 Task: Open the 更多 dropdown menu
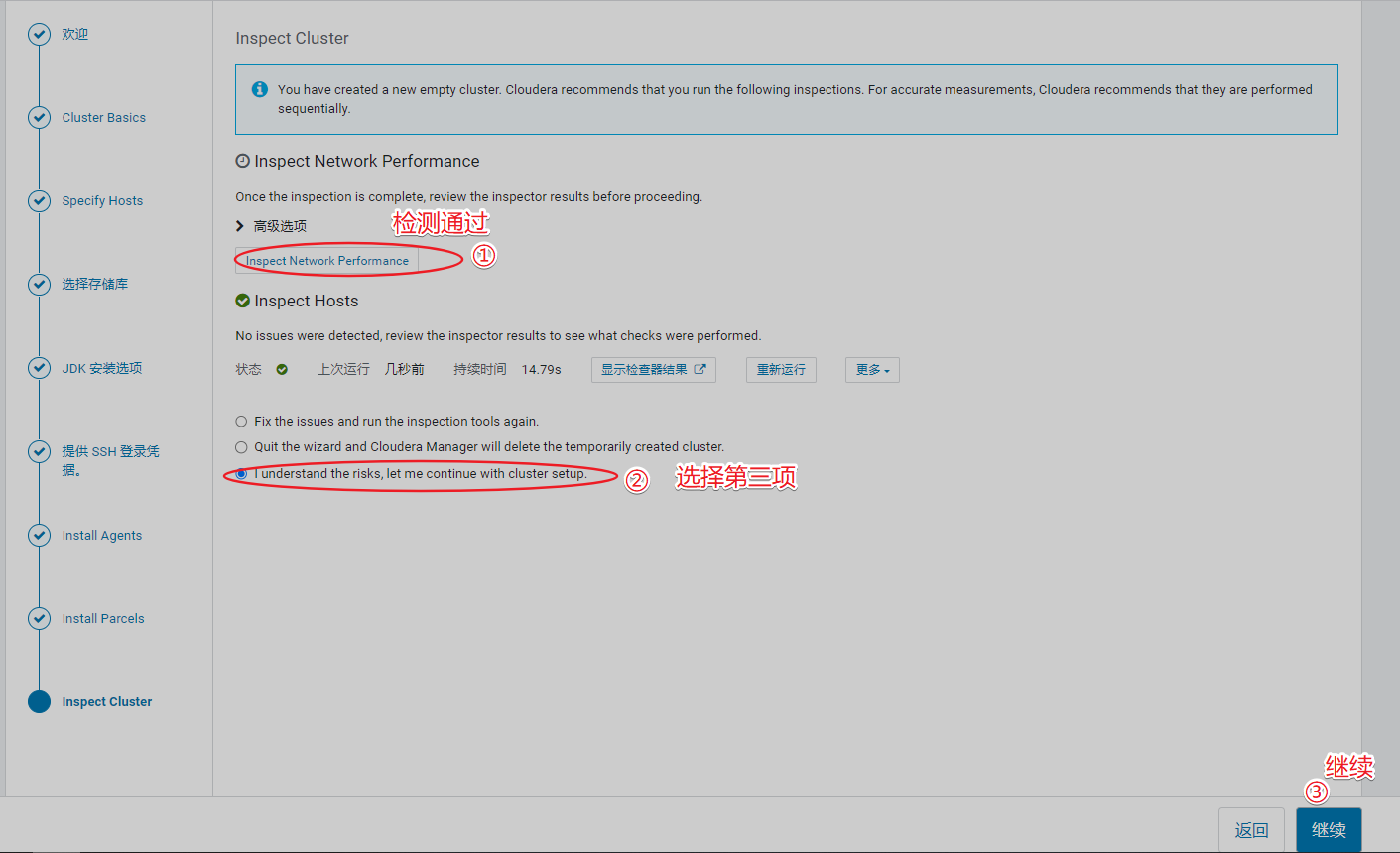coord(872,370)
